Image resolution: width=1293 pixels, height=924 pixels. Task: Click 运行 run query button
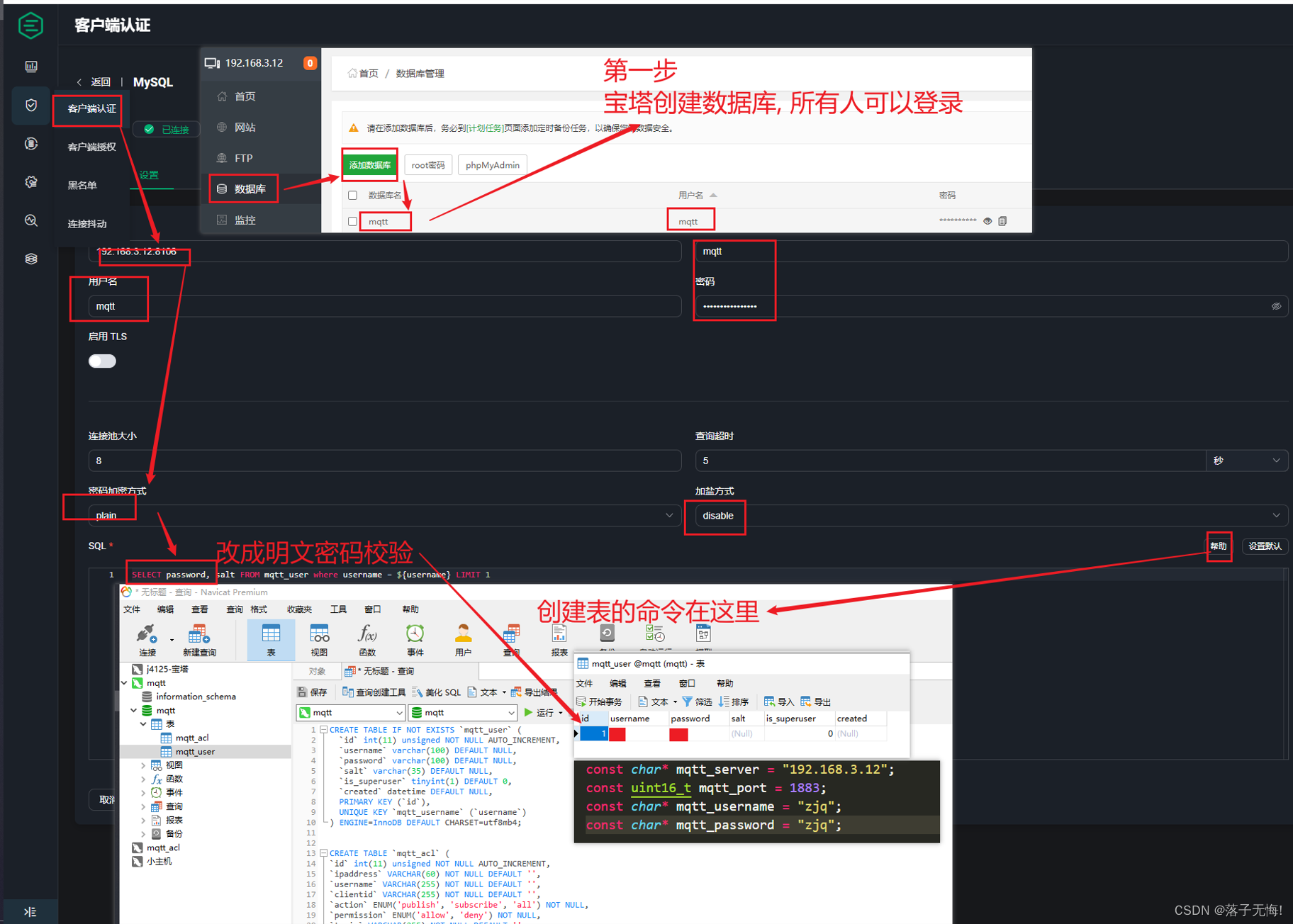[x=539, y=713]
